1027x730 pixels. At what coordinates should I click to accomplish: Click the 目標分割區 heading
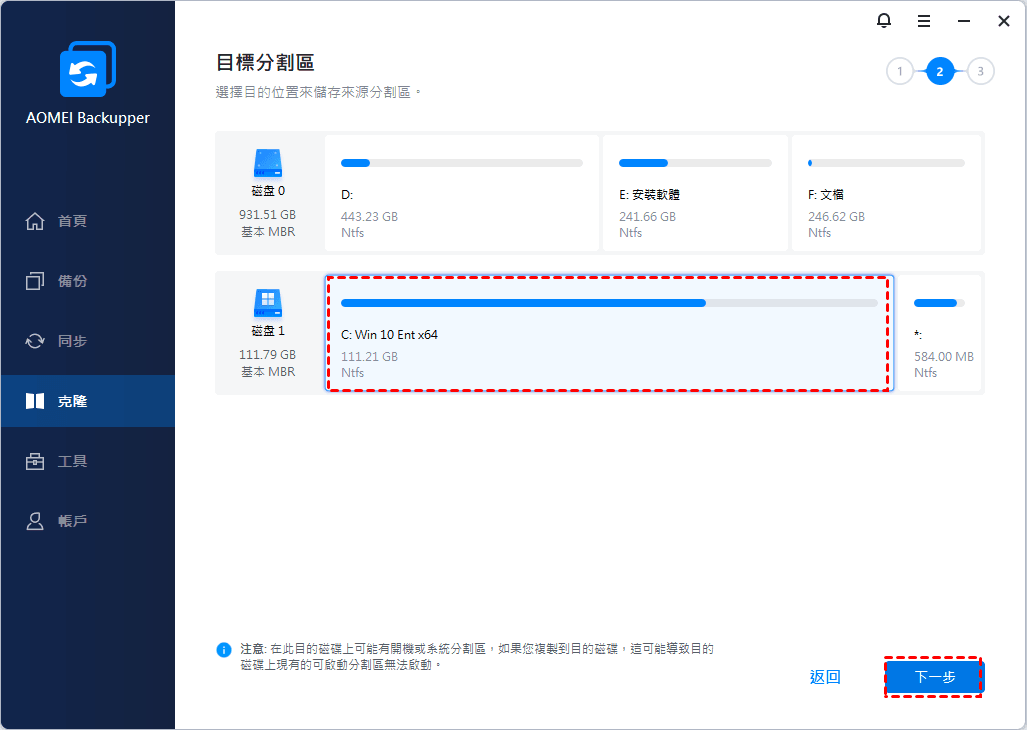pos(265,63)
